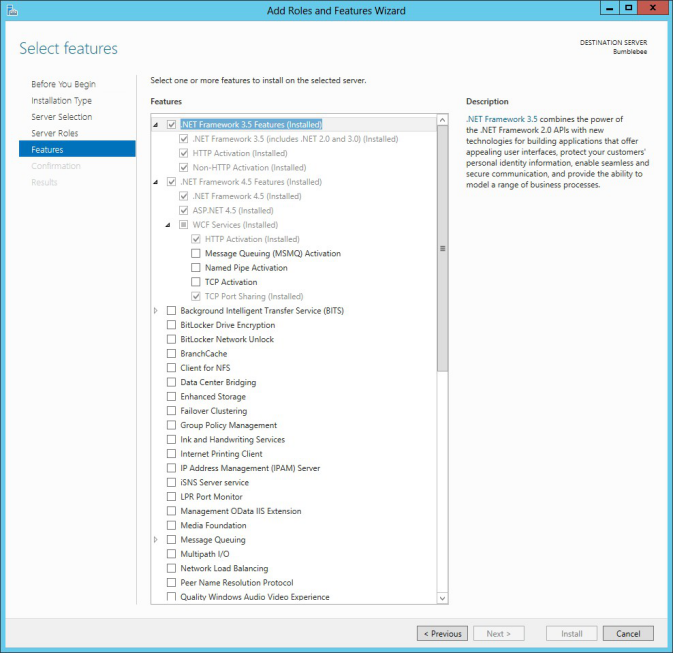Open the .NET Framework 3.5 description link
Viewport: 674px width, 654px height.
(502, 119)
